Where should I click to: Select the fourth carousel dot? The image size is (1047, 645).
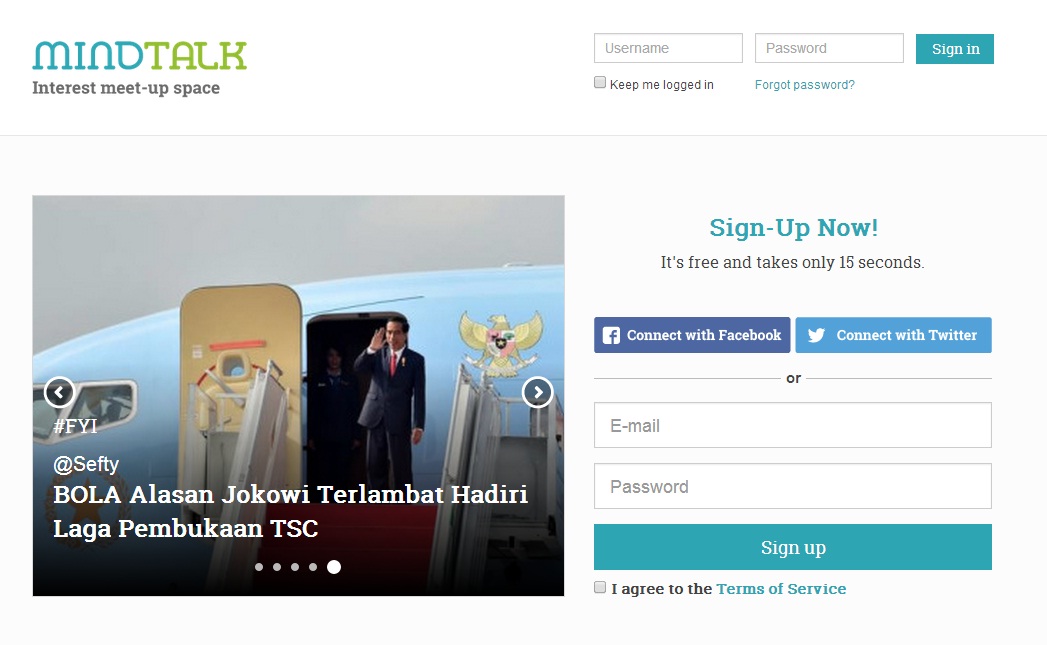coord(313,567)
